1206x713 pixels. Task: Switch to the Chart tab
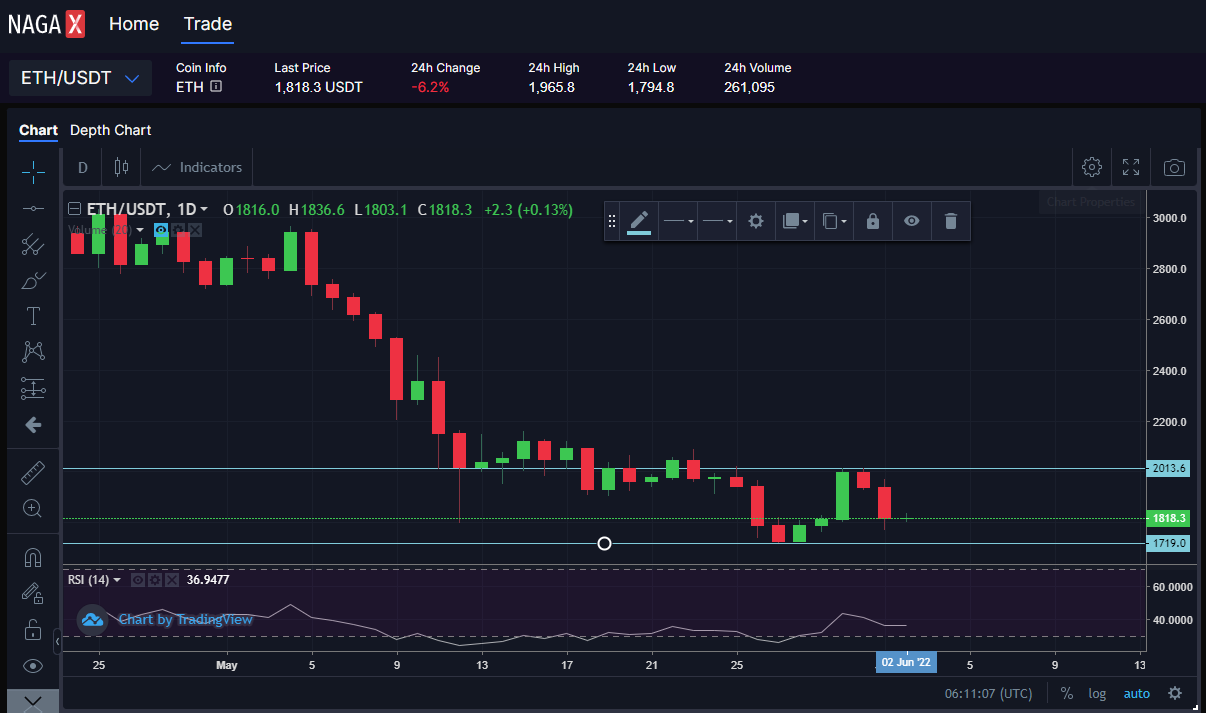(x=39, y=130)
